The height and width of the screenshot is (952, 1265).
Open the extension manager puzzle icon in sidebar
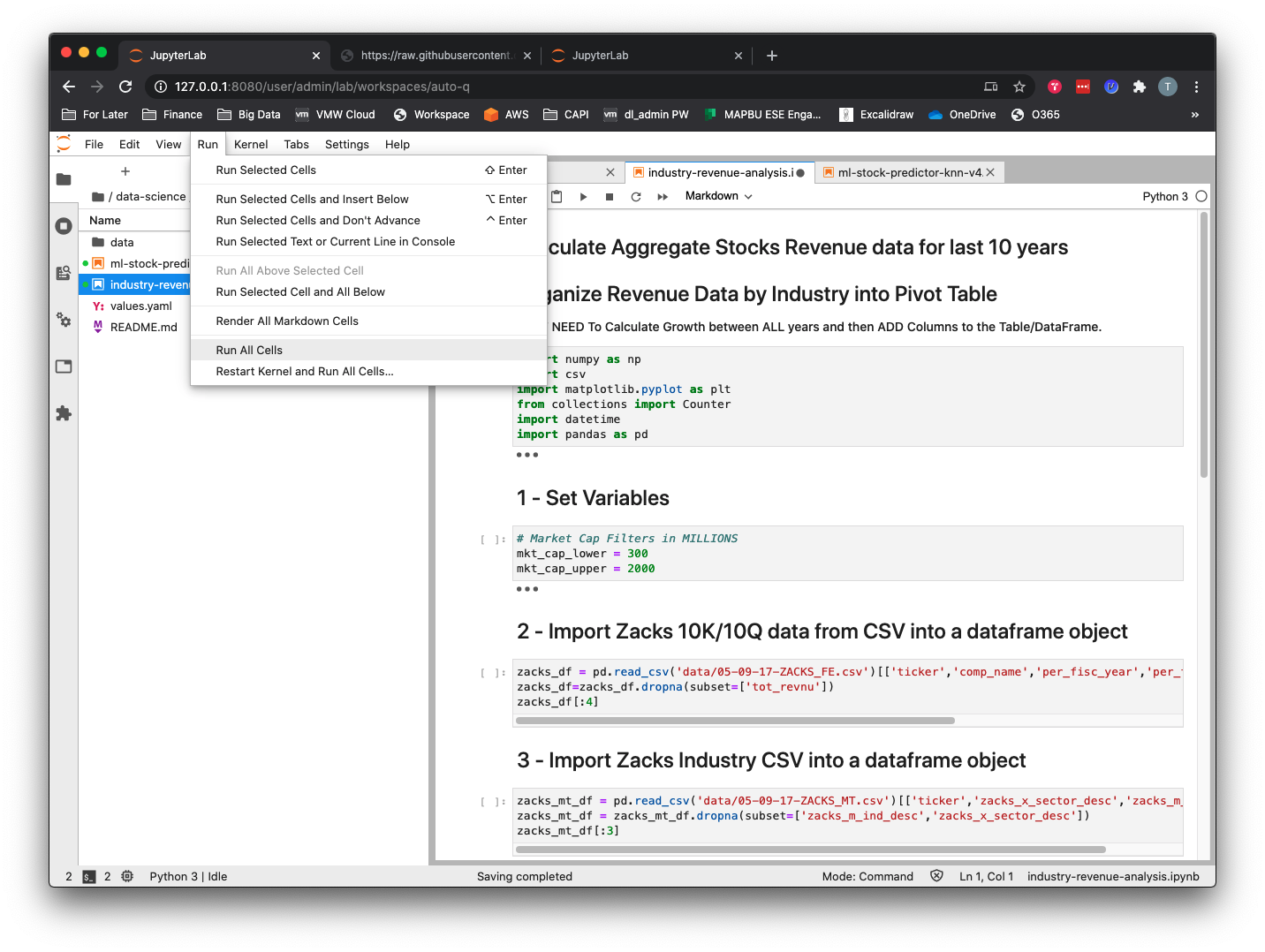[x=64, y=413]
